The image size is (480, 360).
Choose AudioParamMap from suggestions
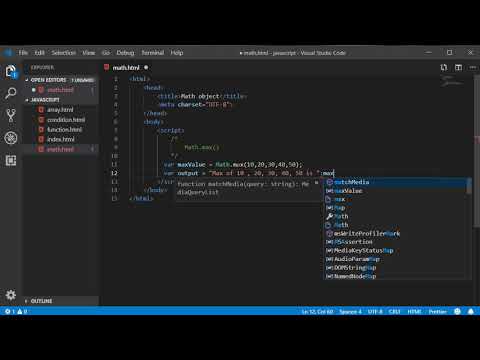pyautogui.click(x=396, y=259)
